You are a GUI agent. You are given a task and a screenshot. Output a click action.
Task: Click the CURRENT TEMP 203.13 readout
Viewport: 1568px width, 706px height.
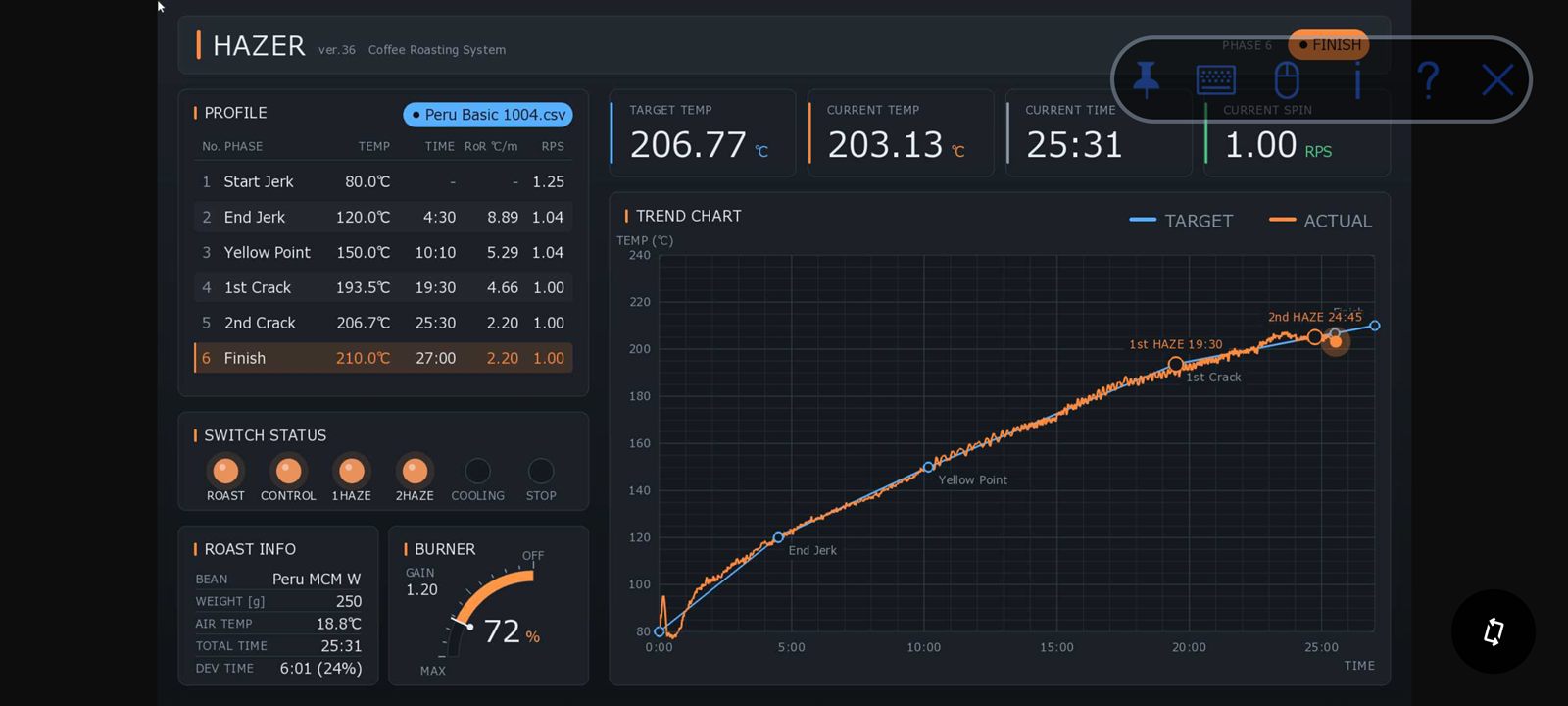click(900, 132)
